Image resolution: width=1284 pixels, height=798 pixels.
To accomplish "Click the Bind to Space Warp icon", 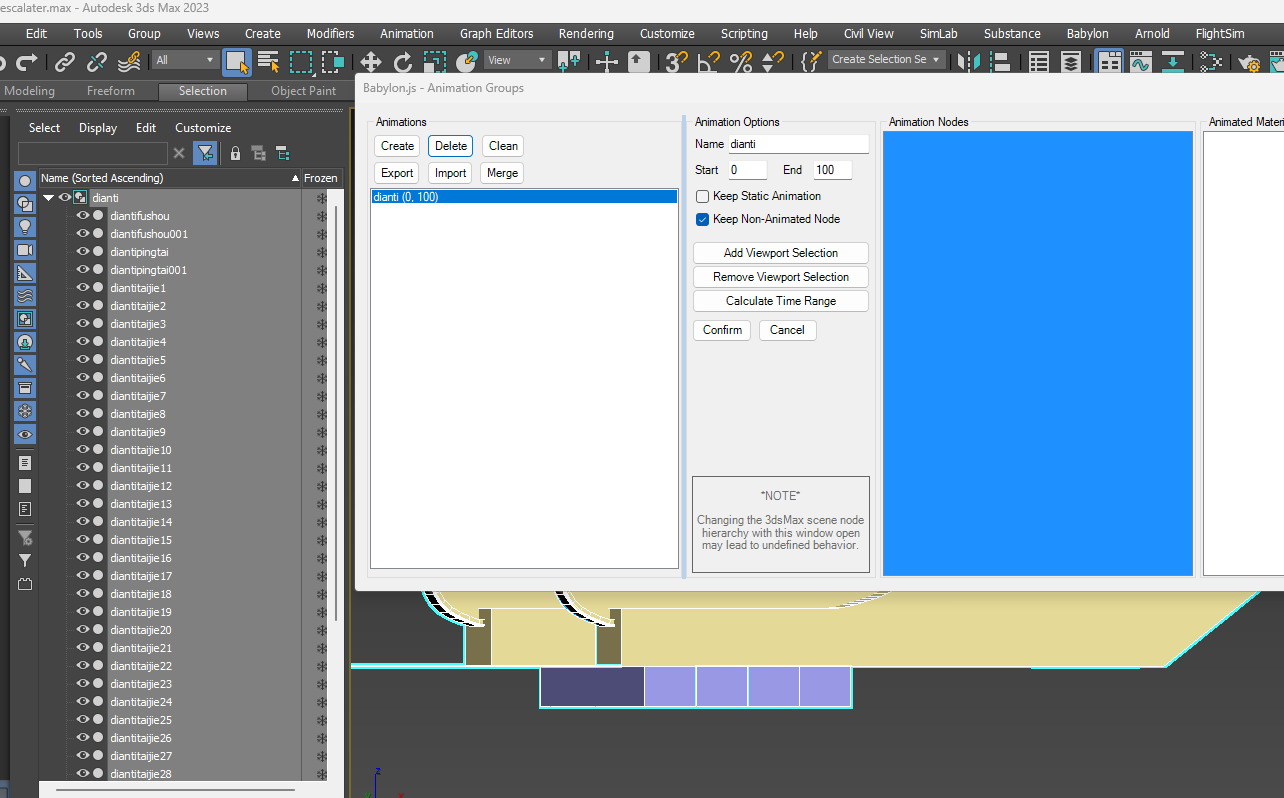I will [x=129, y=62].
